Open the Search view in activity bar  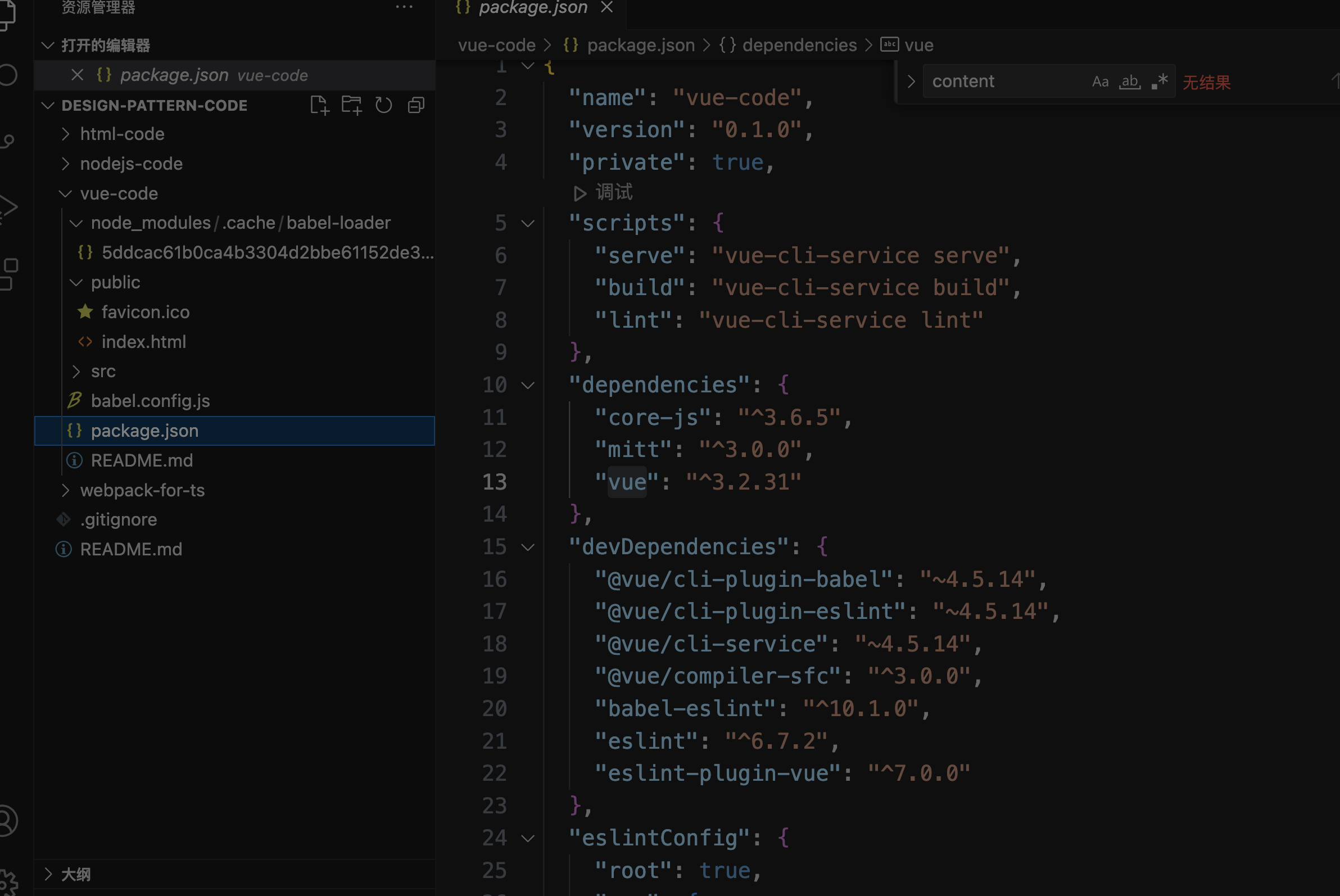[8, 75]
